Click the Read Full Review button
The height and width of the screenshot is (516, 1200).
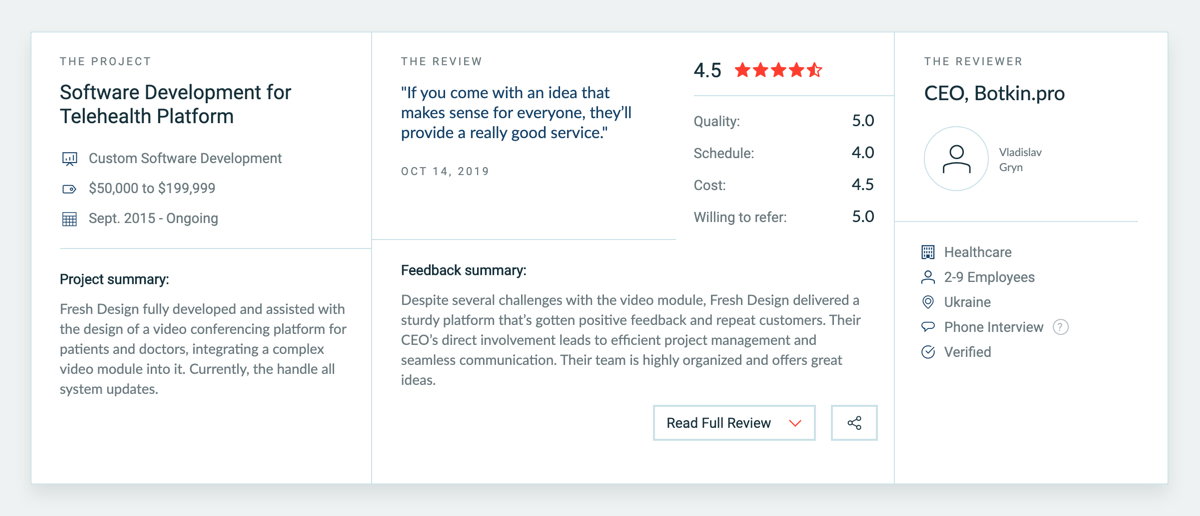(734, 423)
